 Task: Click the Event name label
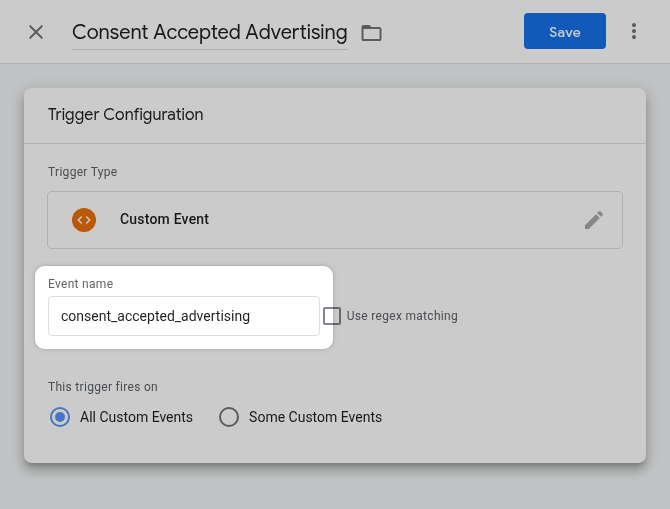[80, 284]
